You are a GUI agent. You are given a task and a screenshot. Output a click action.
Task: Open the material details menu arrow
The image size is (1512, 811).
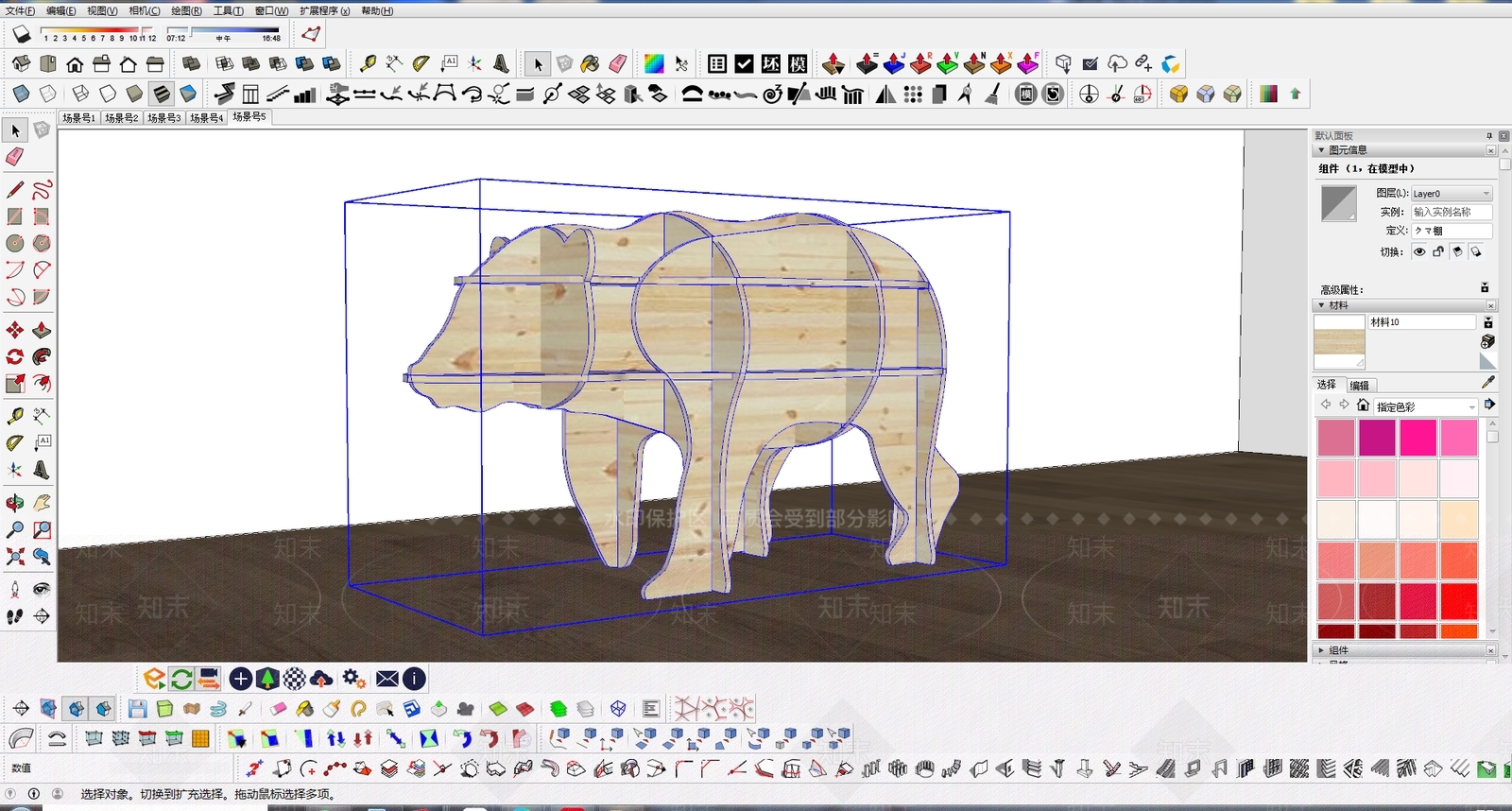1488,405
